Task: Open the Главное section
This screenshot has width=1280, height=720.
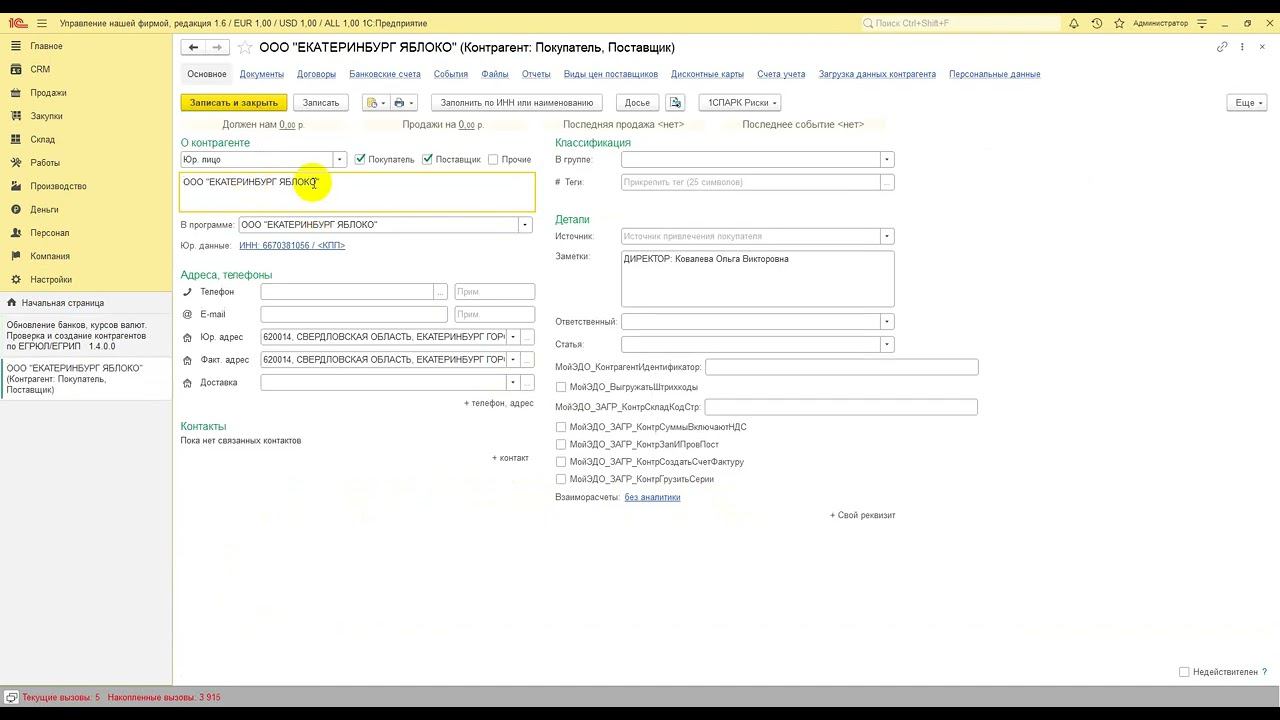Action: pyautogui.click(x=46, y=46)
